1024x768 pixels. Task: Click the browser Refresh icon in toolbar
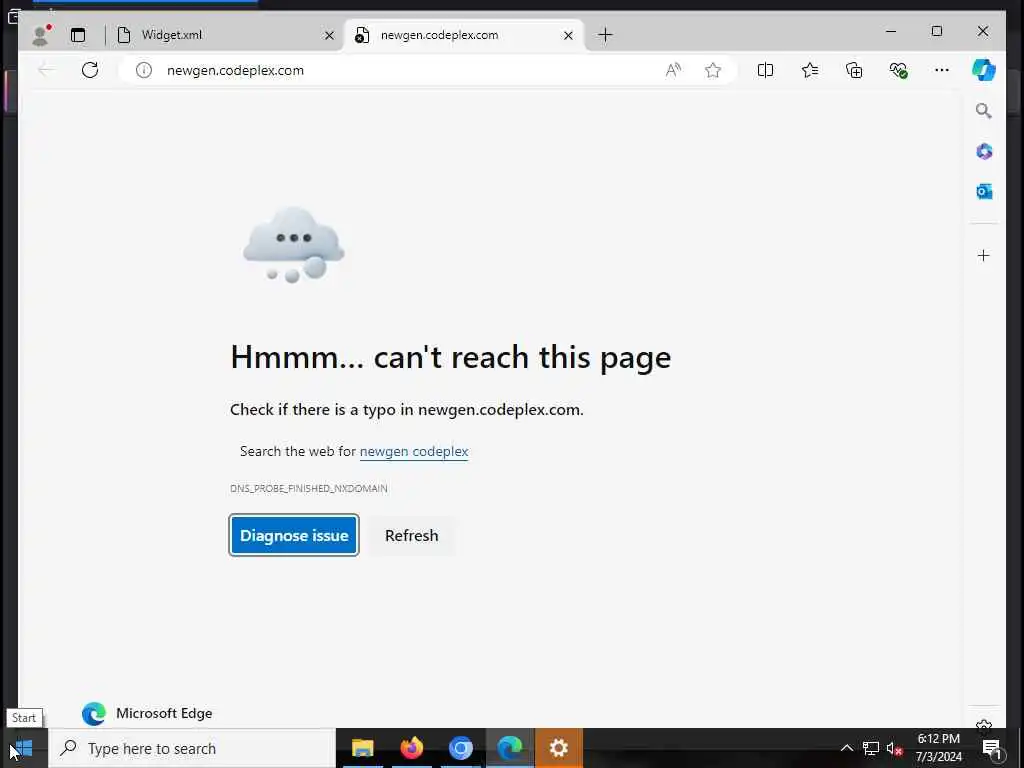pos(90,70)
